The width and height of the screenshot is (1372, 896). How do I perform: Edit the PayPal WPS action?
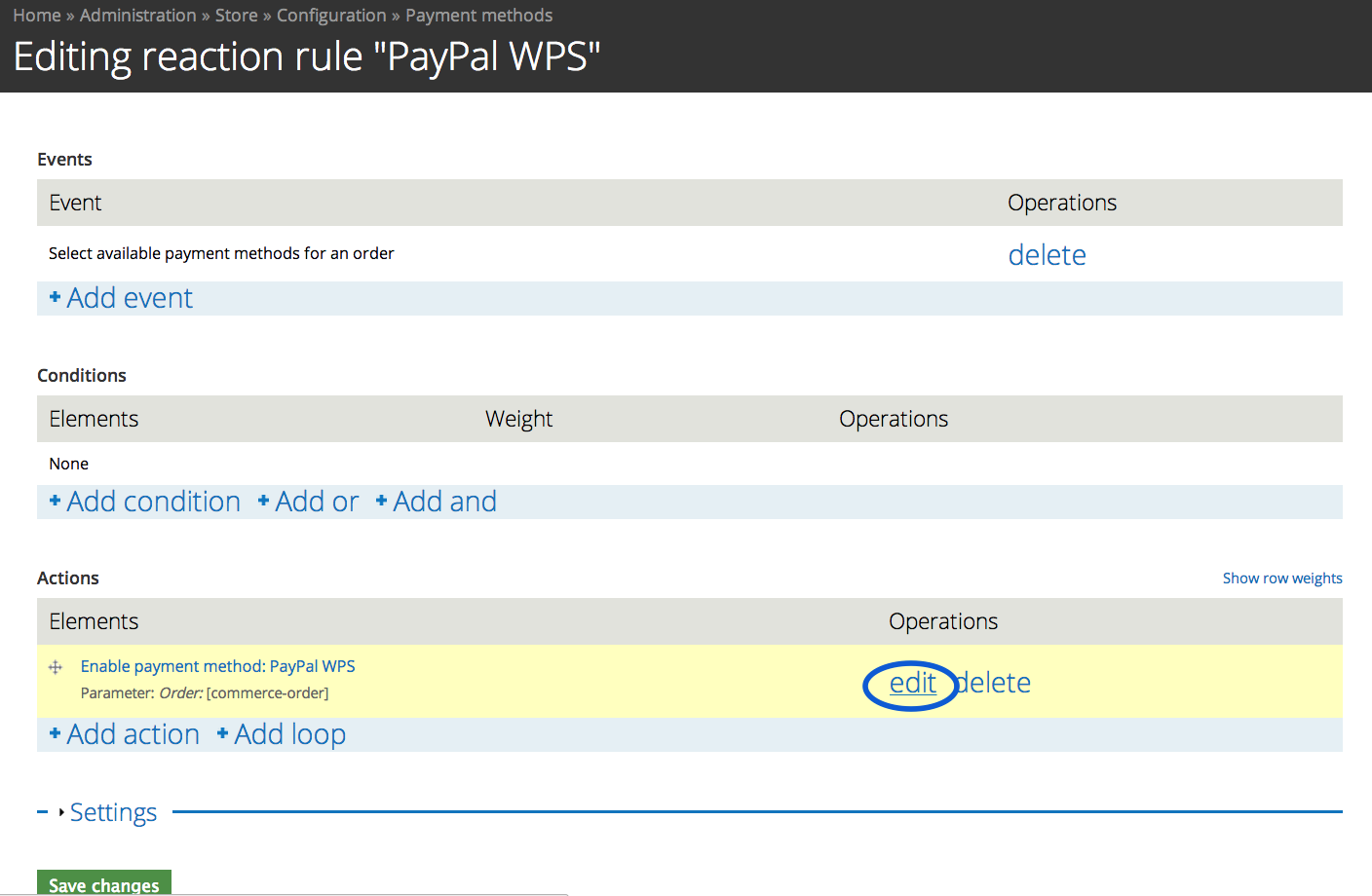[x=913, y=683]
